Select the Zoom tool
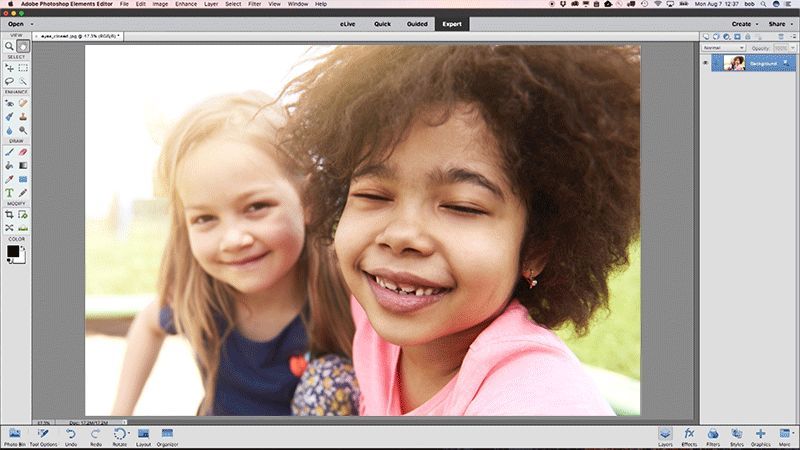 pos(9,46)
